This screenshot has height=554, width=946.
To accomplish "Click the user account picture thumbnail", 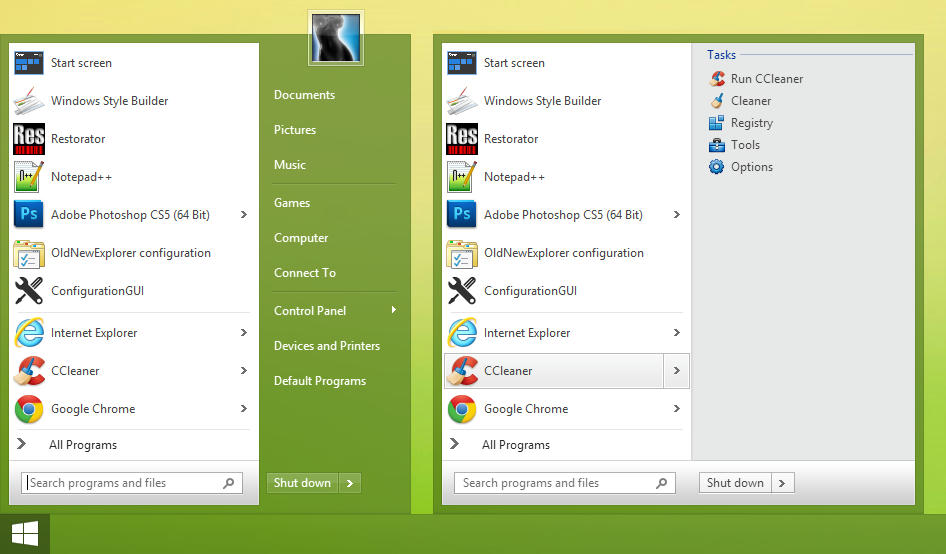I will (x=336, y=38).
